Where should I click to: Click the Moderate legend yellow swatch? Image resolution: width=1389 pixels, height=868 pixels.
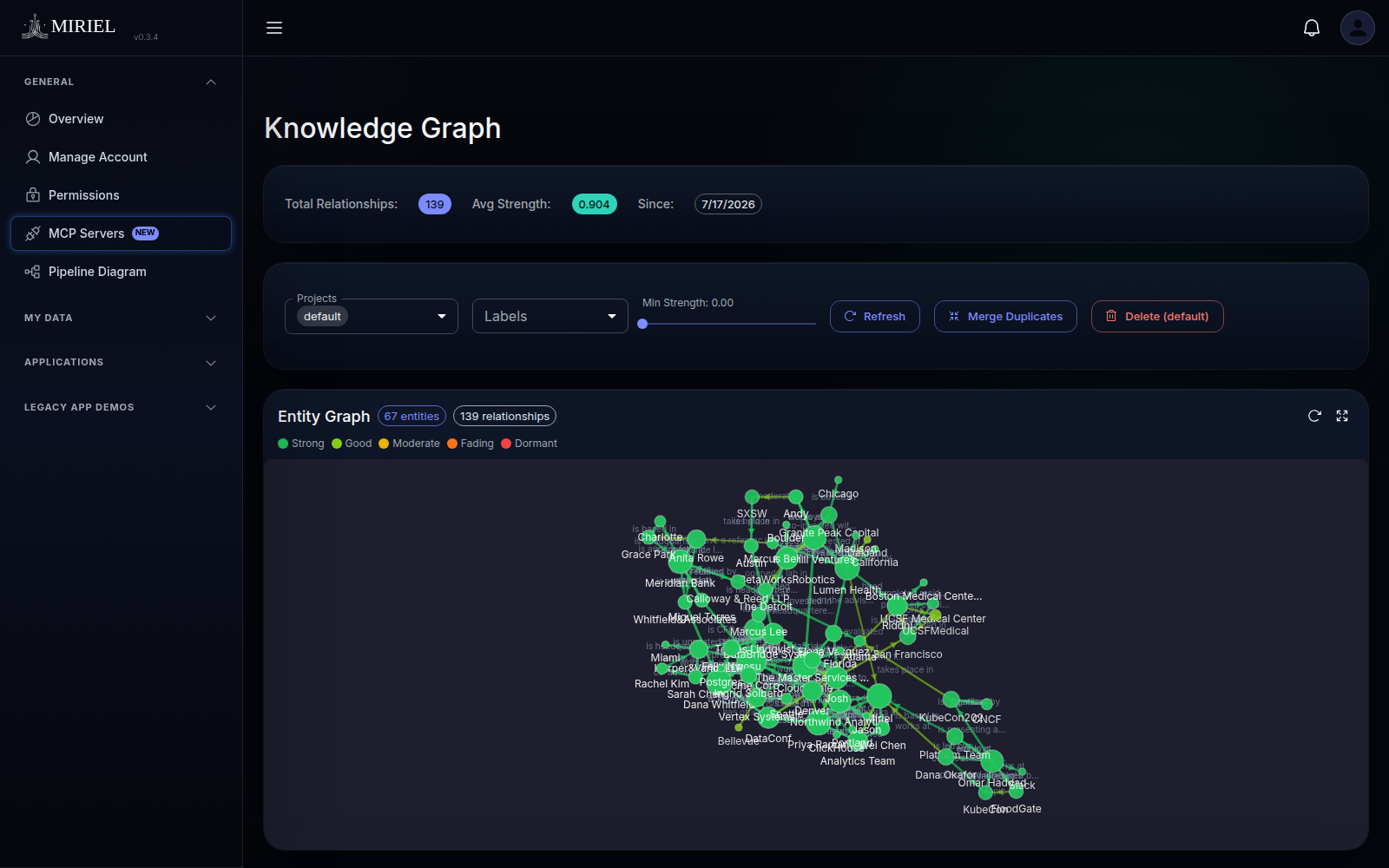pyautogui.click(x=384, y=444)
